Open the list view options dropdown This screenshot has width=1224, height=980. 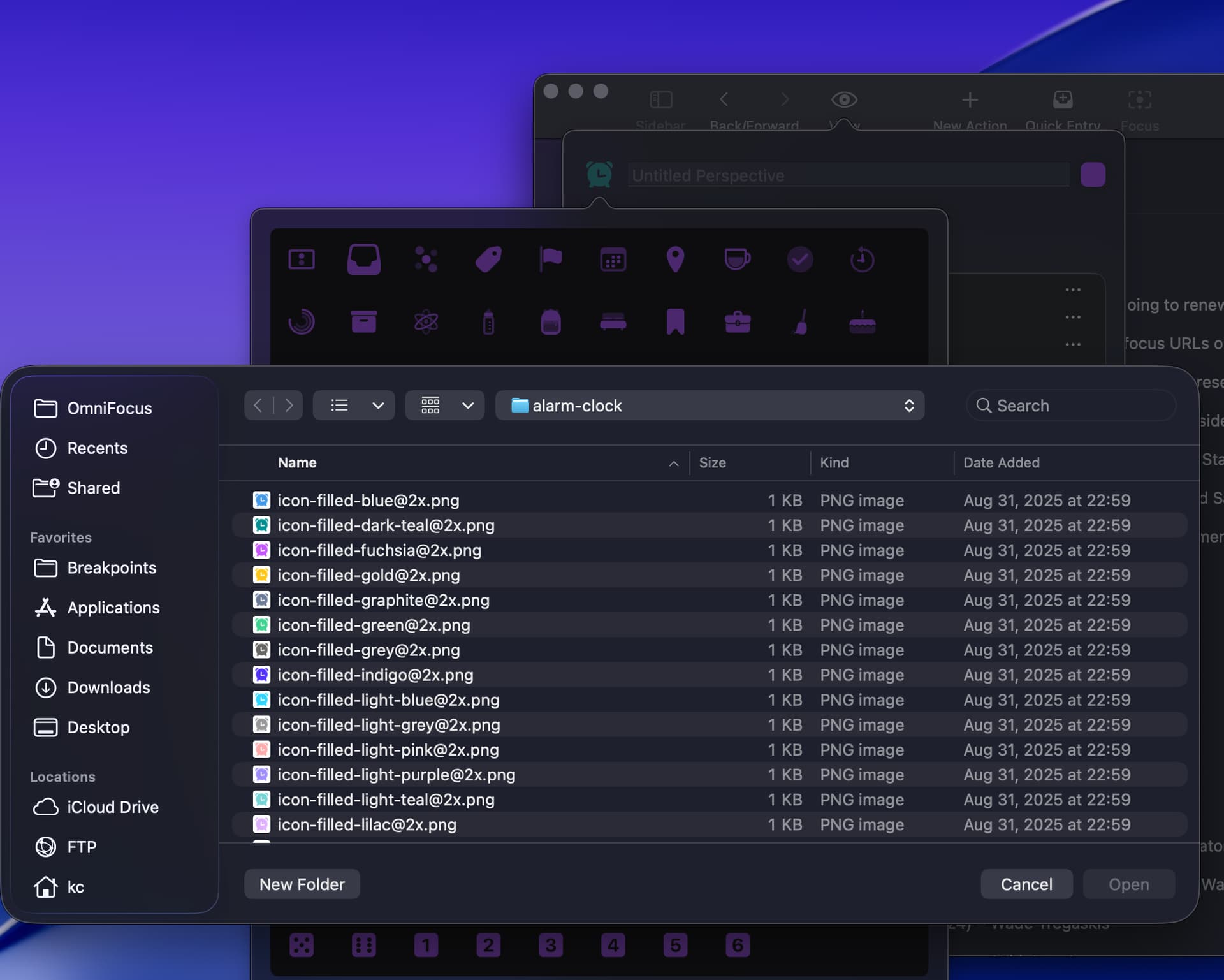[377, 406]
